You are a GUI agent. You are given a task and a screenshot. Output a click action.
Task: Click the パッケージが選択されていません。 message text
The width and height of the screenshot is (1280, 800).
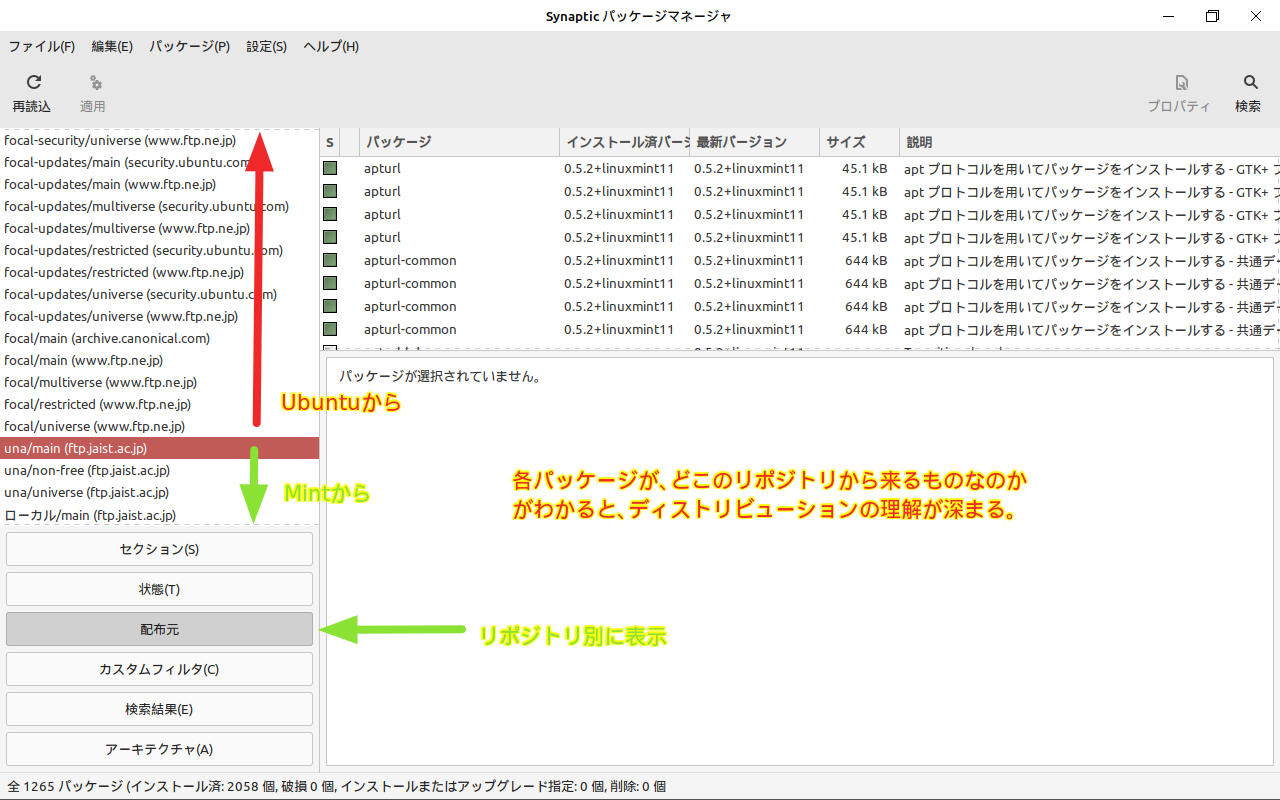[440, 377]
